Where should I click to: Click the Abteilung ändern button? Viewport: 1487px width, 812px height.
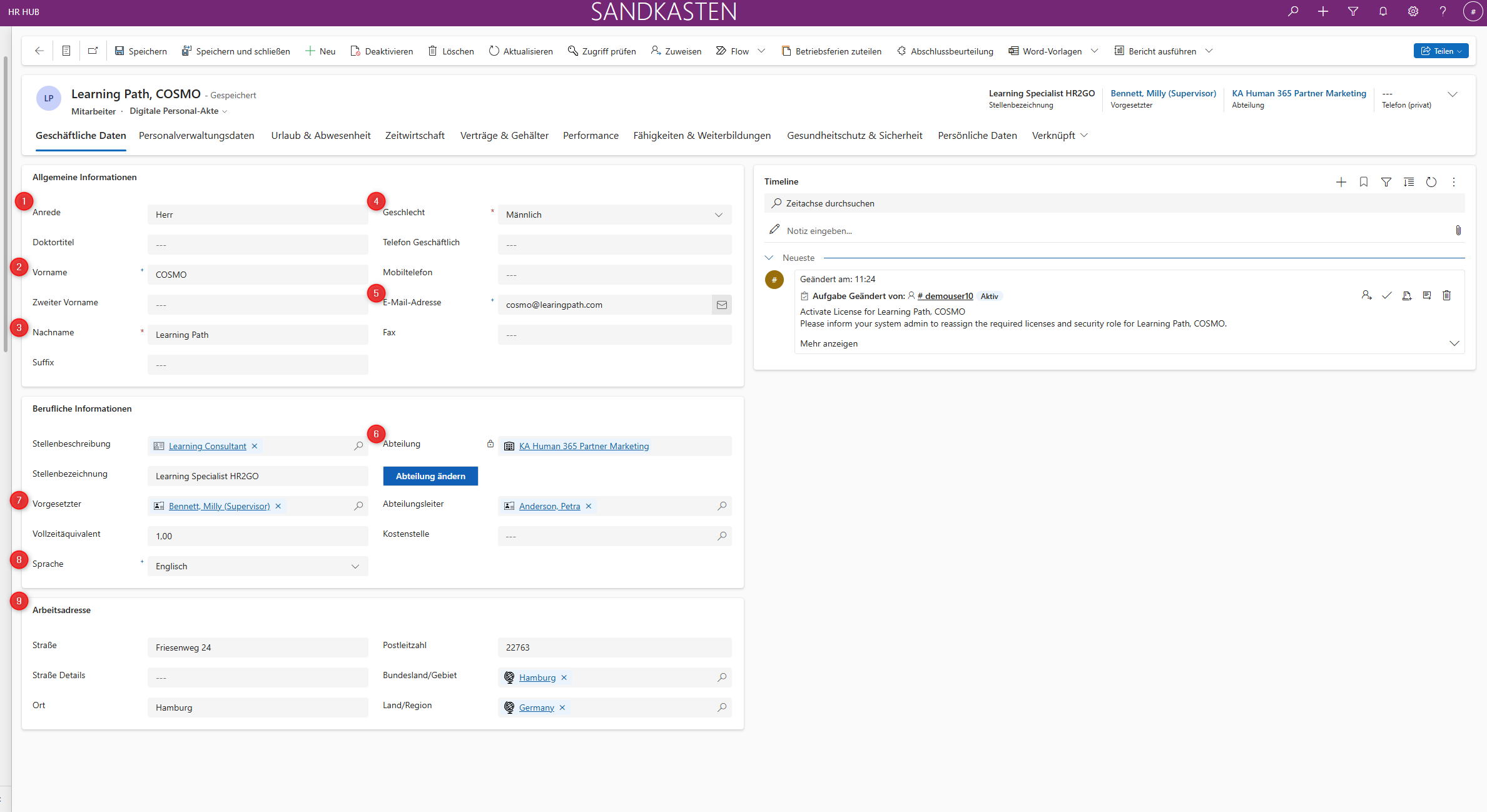430,476
